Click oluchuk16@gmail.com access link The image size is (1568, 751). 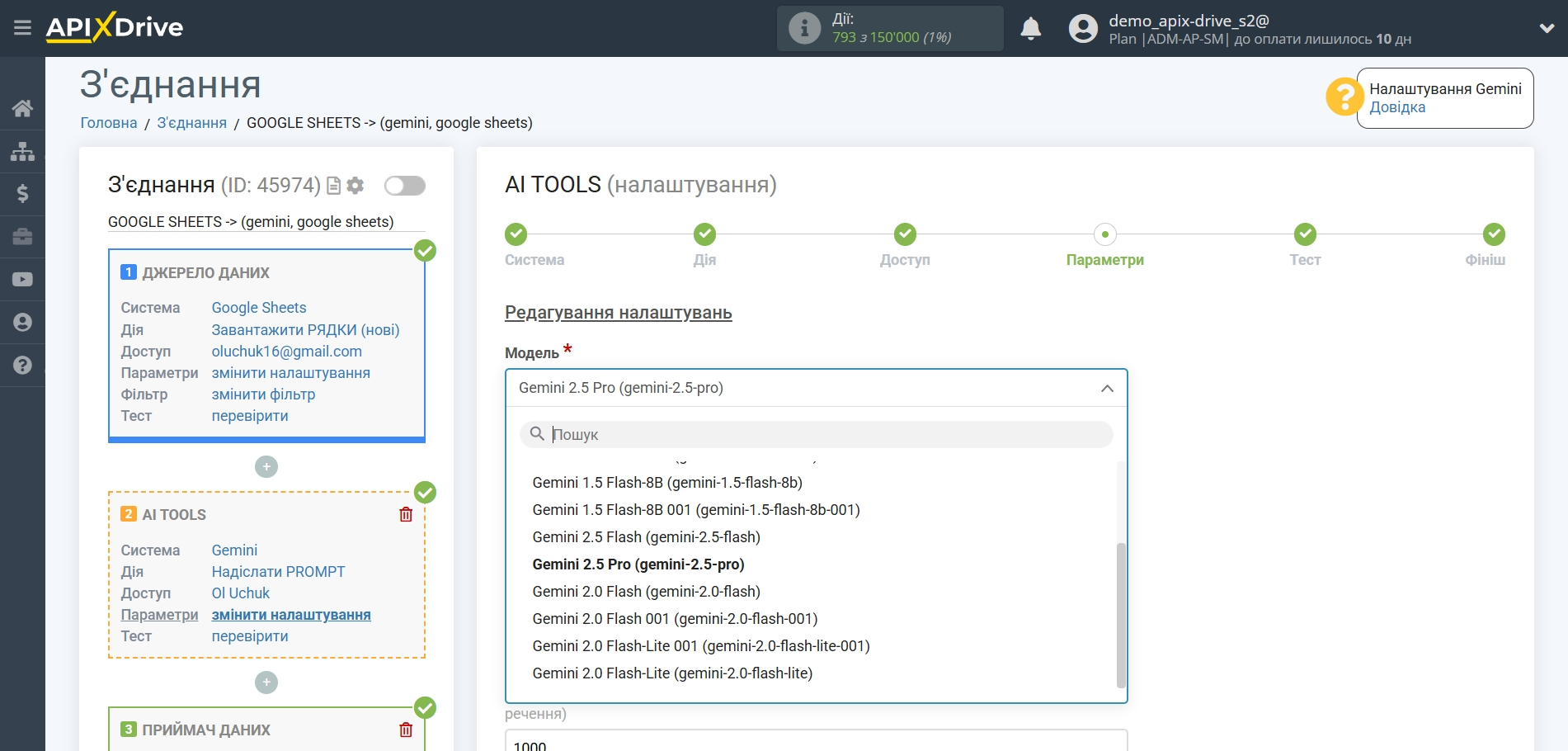pos(287,352)
